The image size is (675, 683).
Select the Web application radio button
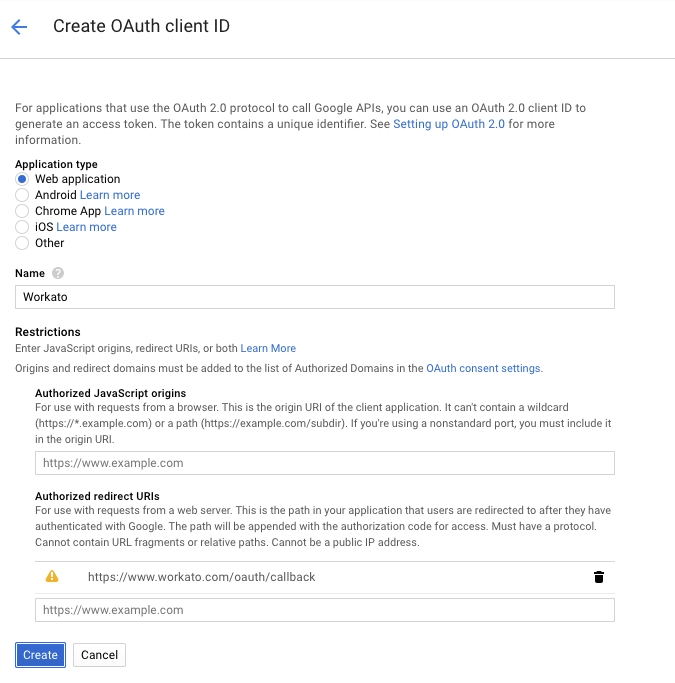[x=22, y=179]
